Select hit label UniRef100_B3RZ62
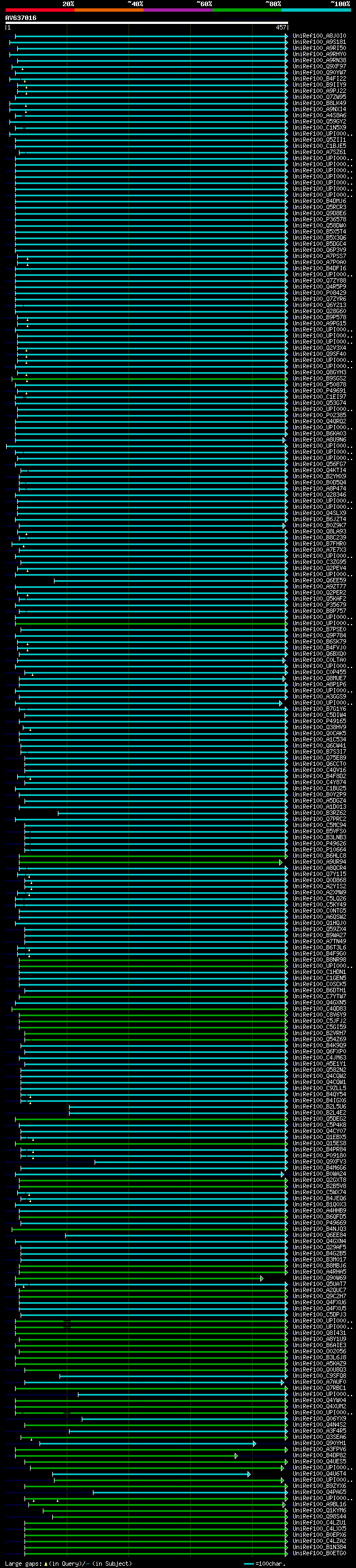The image size is (356, 1568). coord(319,813)
